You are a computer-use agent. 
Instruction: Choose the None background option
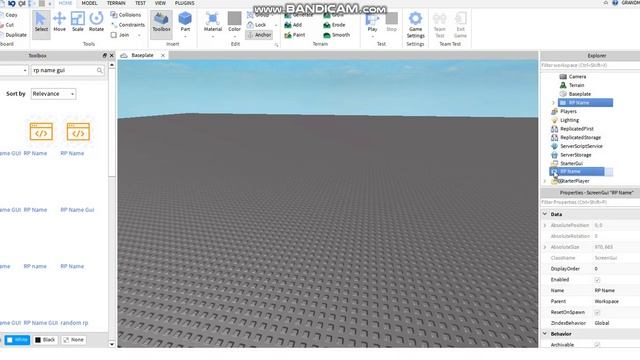coord(73,340)
